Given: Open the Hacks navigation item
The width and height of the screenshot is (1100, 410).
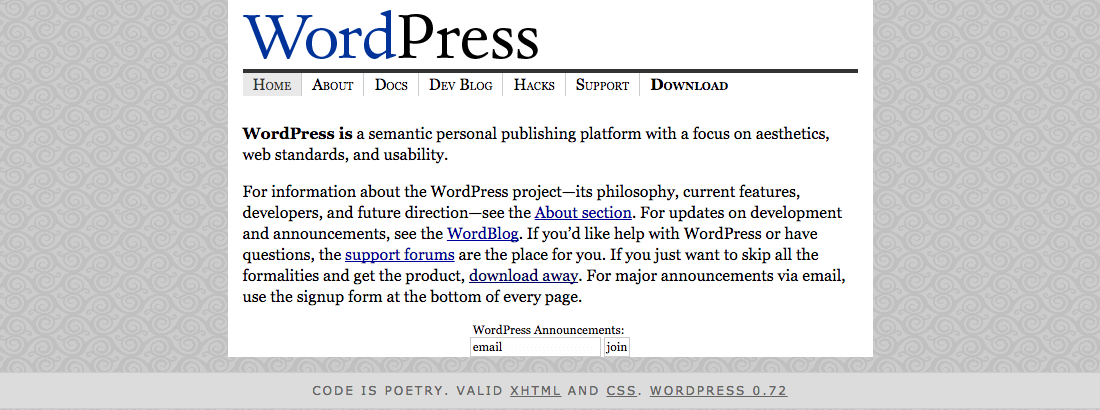Looking at the screenshot, I should [534, 85].
